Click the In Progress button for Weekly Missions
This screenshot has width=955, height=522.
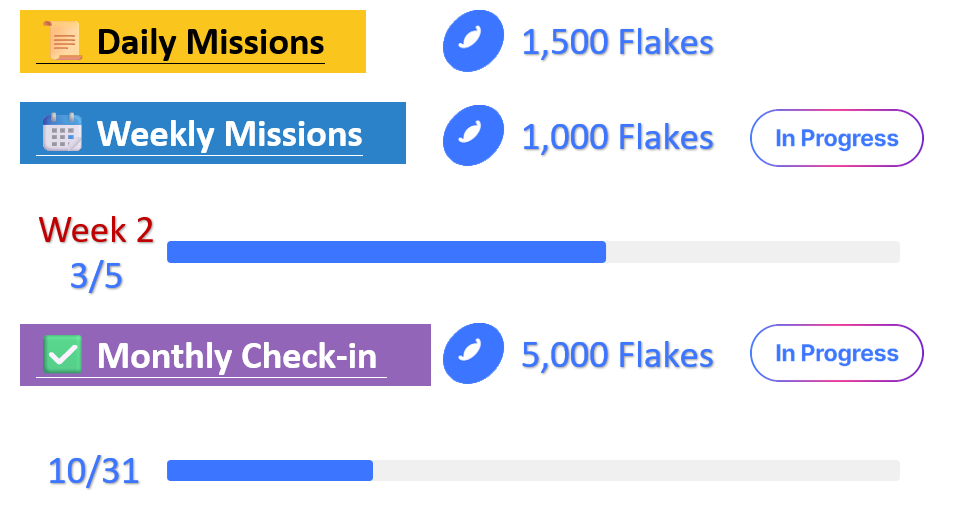tap(837, 138)
